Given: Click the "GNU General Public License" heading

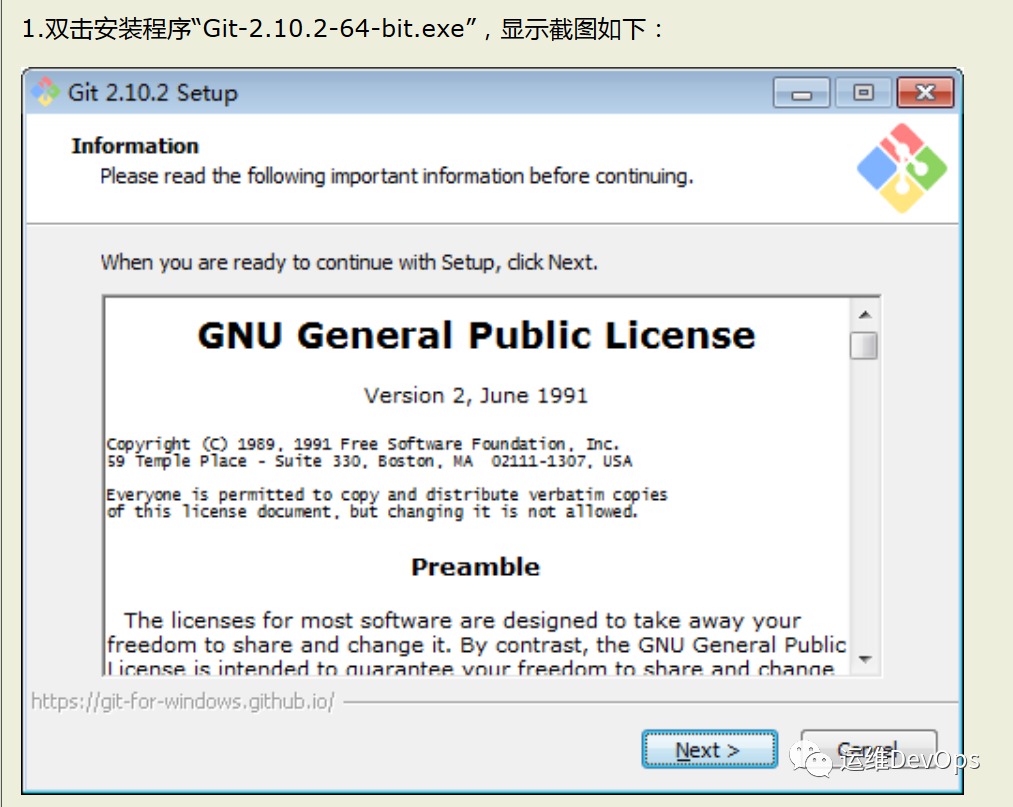Looking at the screenshot, I should (476, 336).
